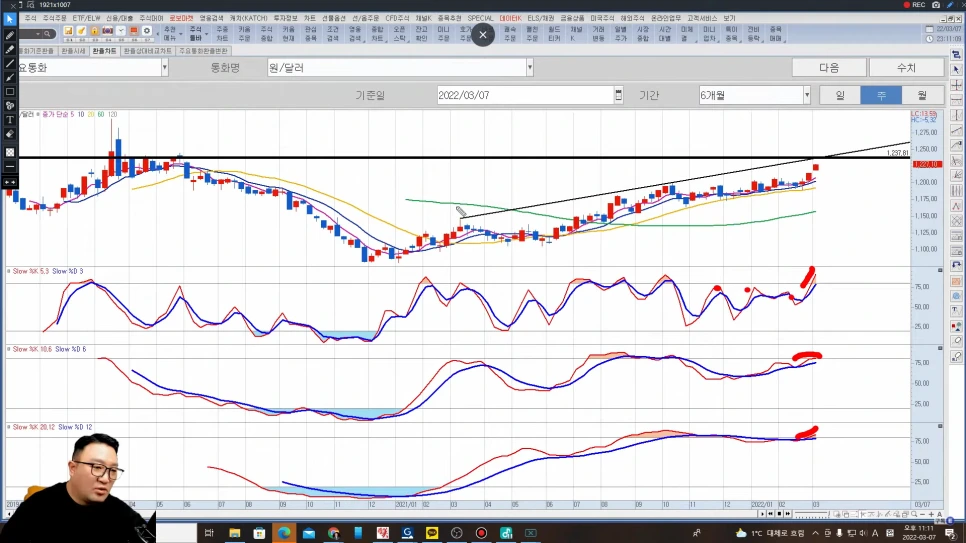The width and height of the screenshot is (966, 543).
Task: Click the chart stop button
Action: (779, 514)
